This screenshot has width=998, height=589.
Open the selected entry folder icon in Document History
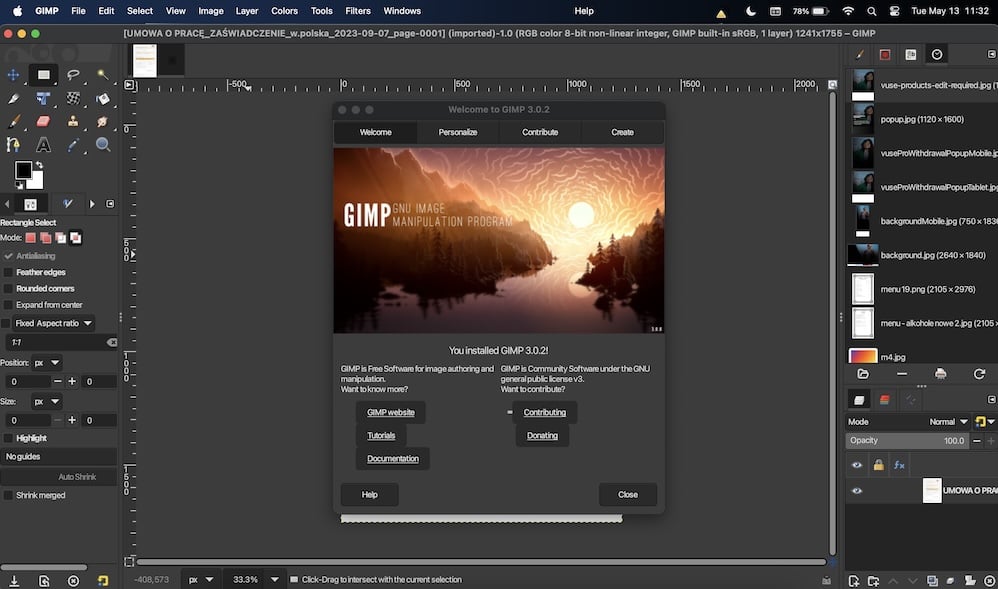point(863,374)
